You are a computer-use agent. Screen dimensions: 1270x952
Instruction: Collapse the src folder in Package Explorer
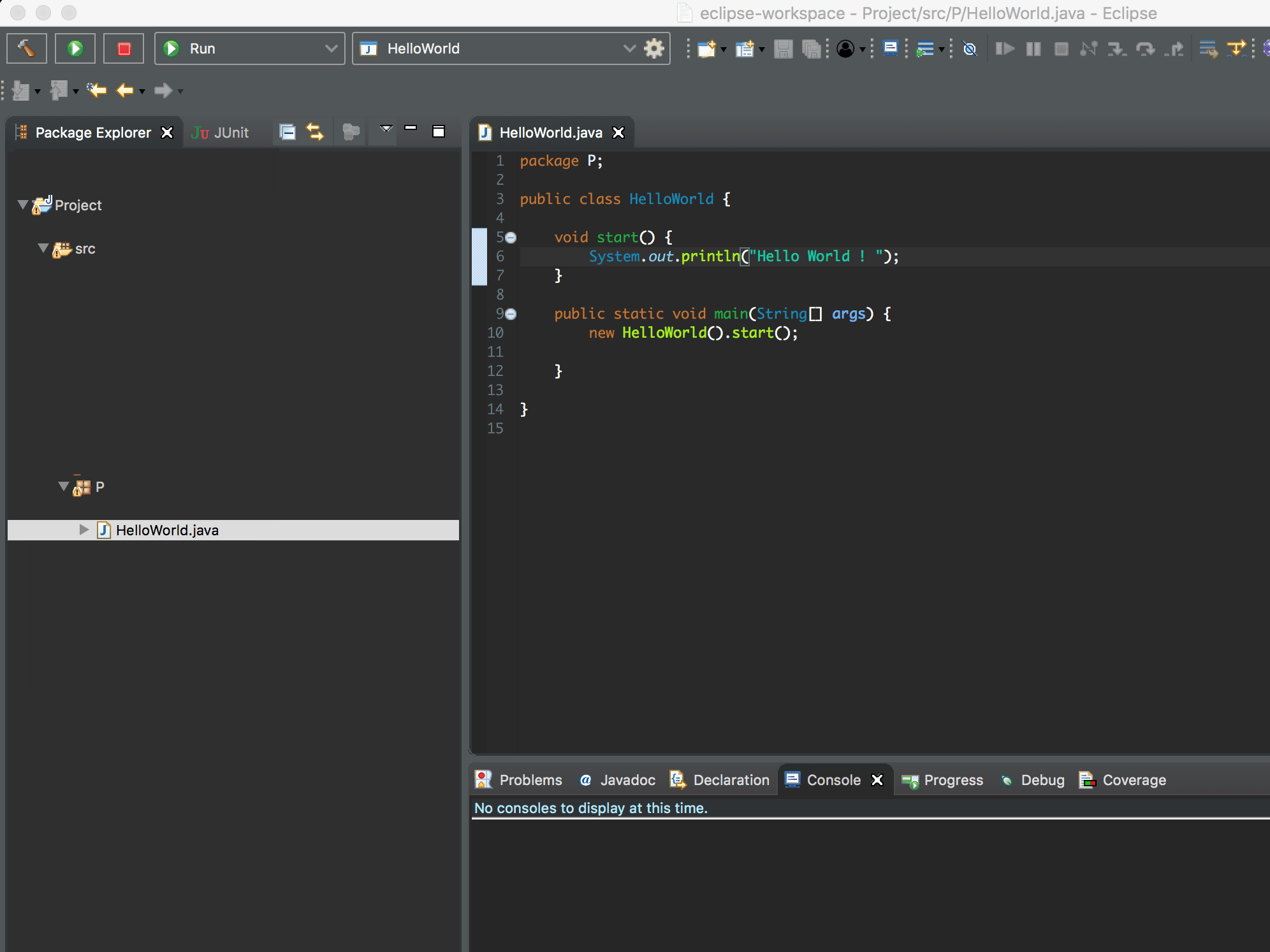(x=43, y=249)
